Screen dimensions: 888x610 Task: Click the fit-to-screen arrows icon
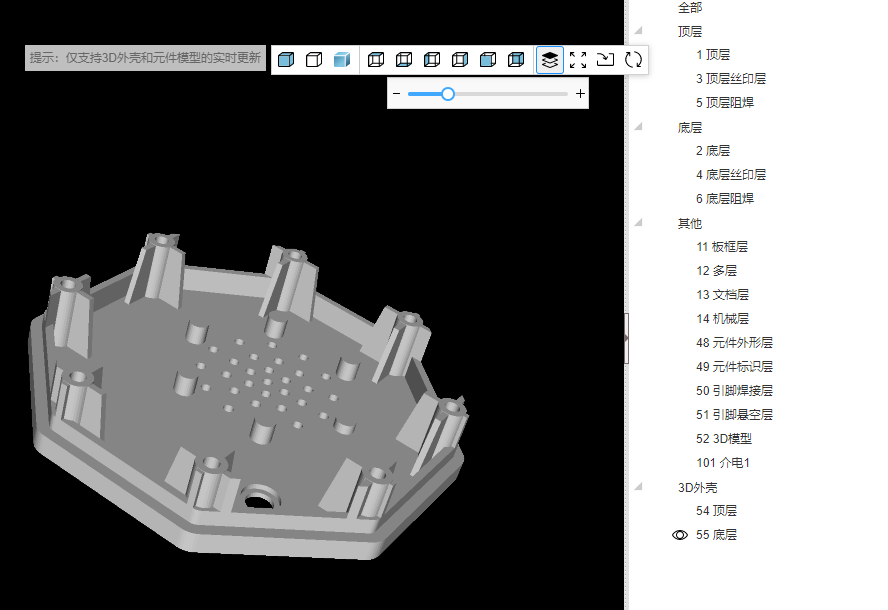tap(578, 59)
